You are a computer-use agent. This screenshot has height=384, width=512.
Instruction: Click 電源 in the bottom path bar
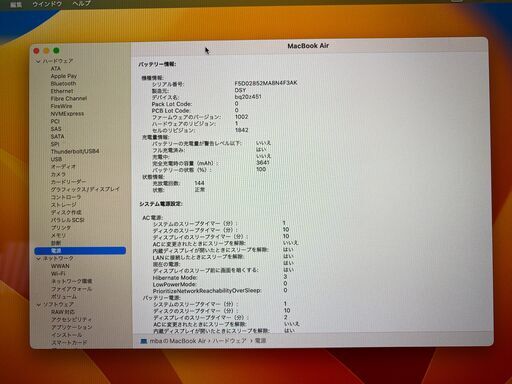tap(260, 341)
